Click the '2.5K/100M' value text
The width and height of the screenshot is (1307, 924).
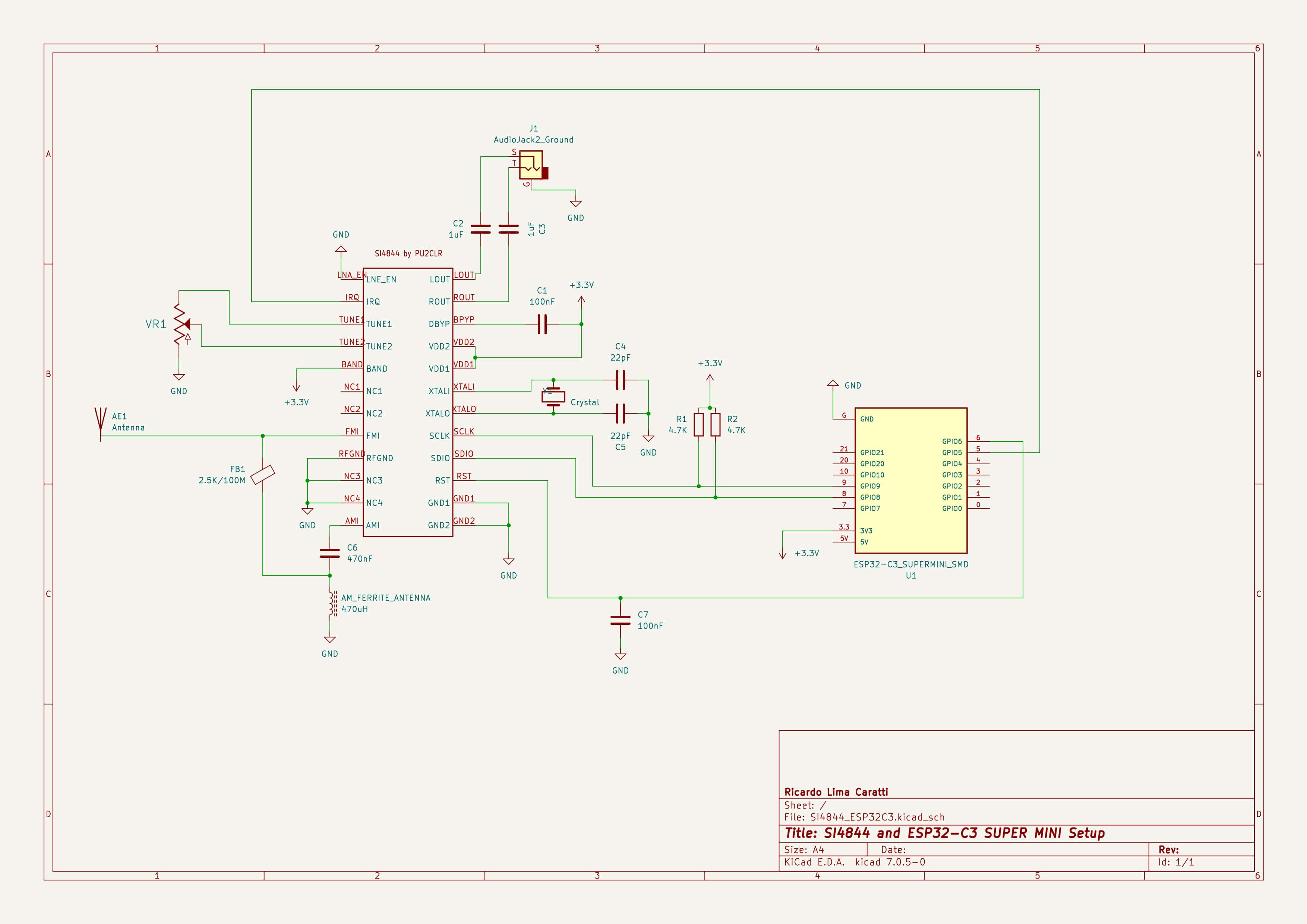click(222, 481)
